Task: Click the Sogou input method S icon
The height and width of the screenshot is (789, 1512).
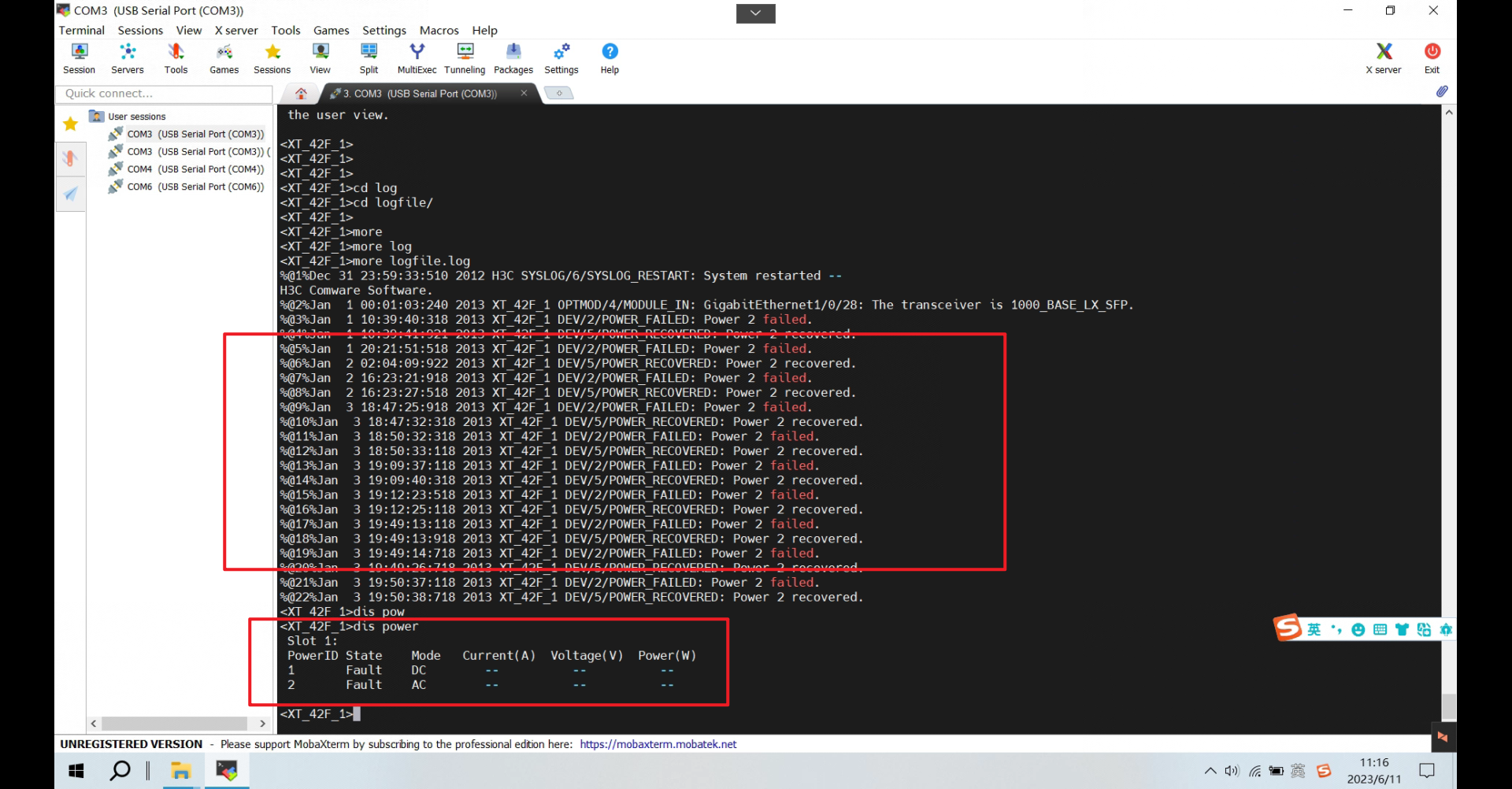Action: (x=1288, y=628)
